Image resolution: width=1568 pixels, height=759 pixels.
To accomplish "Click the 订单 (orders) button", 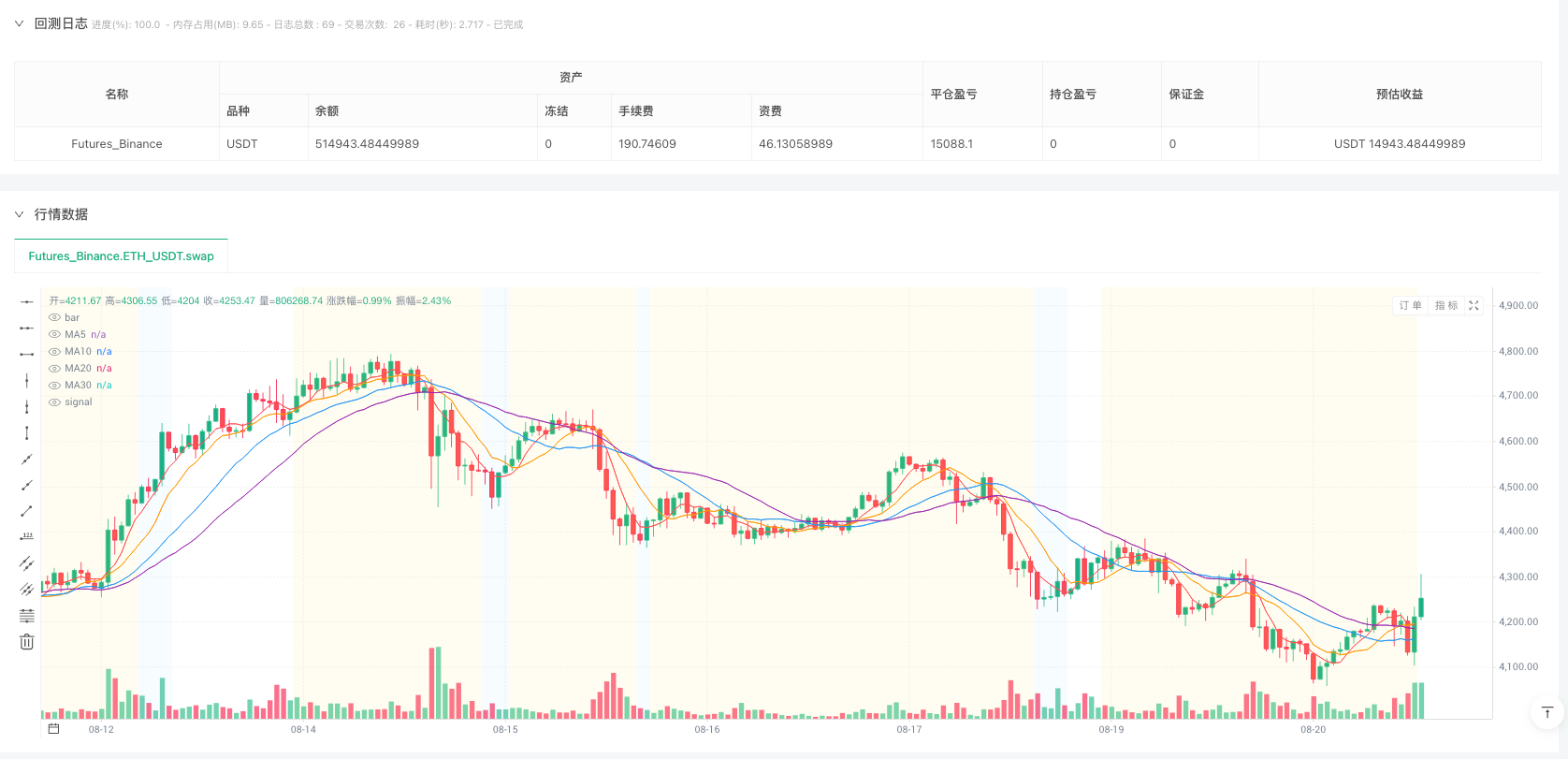I will [1410, 305].
